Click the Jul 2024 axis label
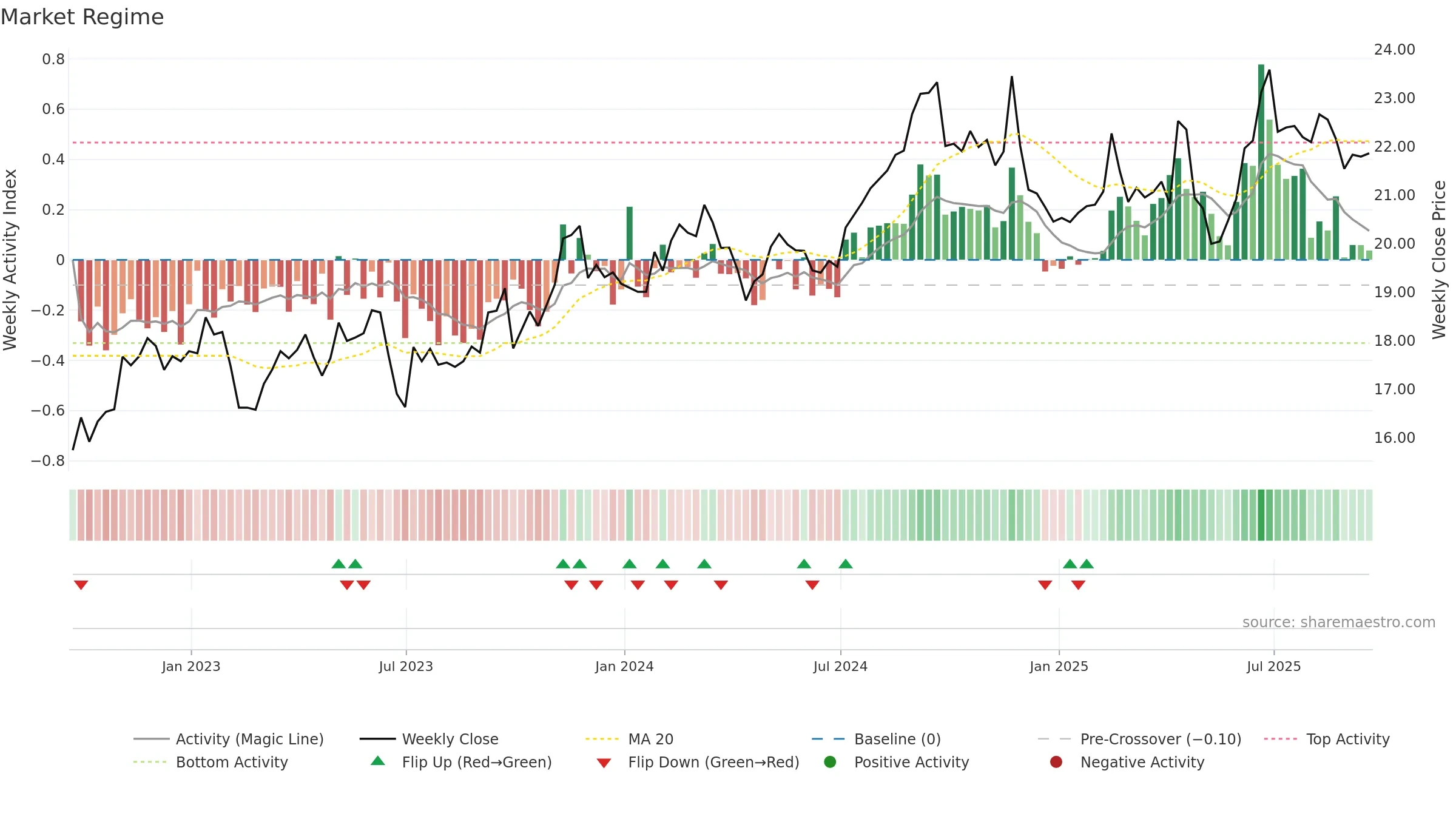The height and width of the screenshot is (819, 1456). (x=840, y=666)
